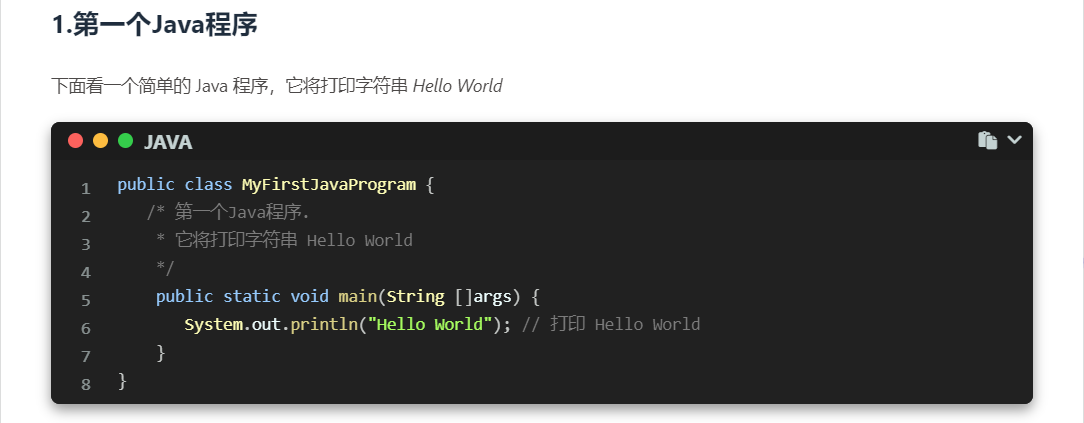Screen dimensions: 1084x423
Task: Copy the Java code to clipboard
Action: pyautogui.click(x=987, y=141)
